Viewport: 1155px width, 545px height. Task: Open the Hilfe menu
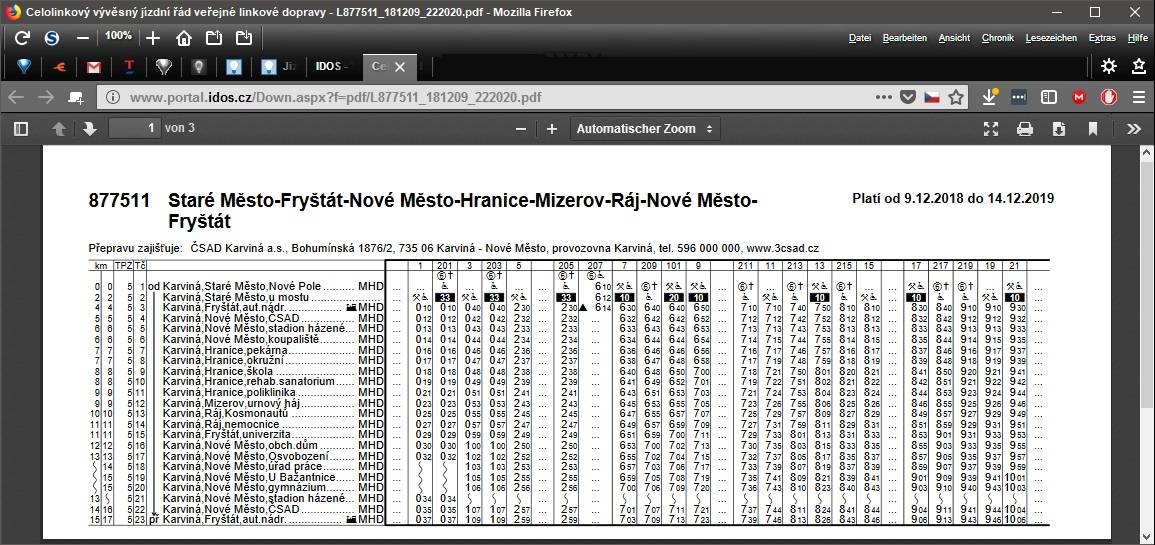[1137, 38]
